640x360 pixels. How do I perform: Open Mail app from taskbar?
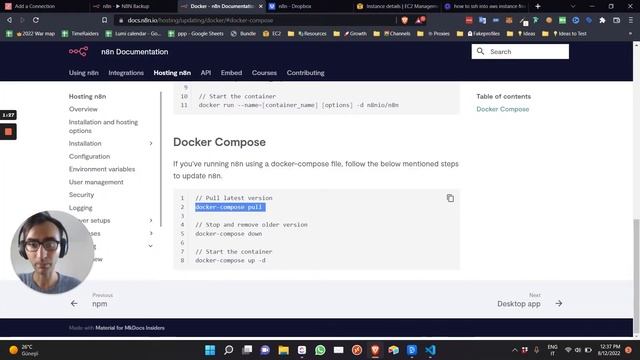[338, 350]
